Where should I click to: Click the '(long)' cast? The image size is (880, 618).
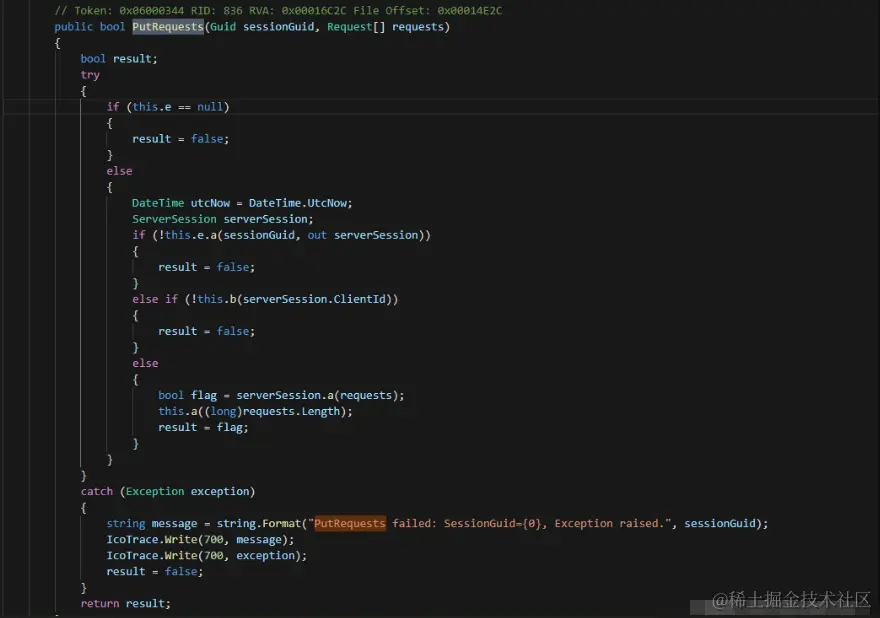pos(223,411)
